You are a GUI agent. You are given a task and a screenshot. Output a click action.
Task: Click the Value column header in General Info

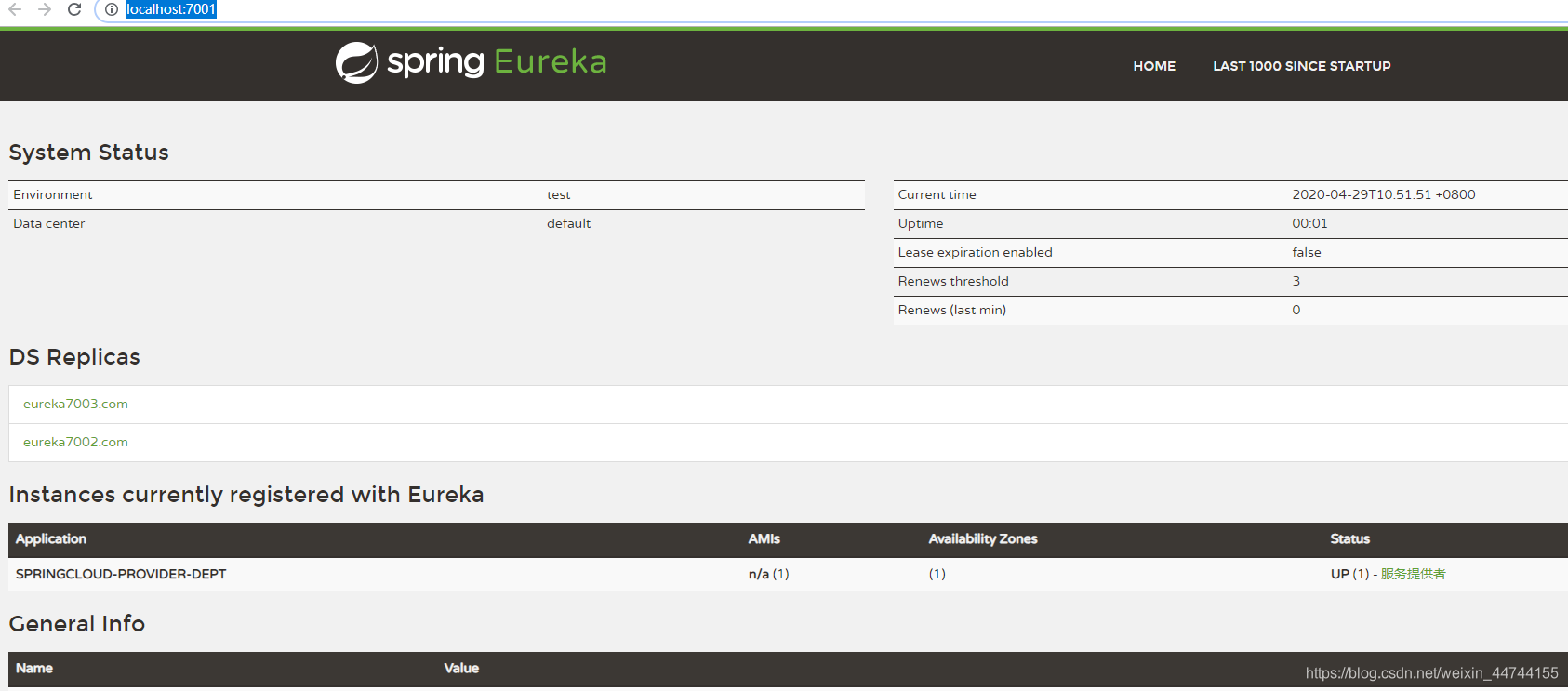461,668
